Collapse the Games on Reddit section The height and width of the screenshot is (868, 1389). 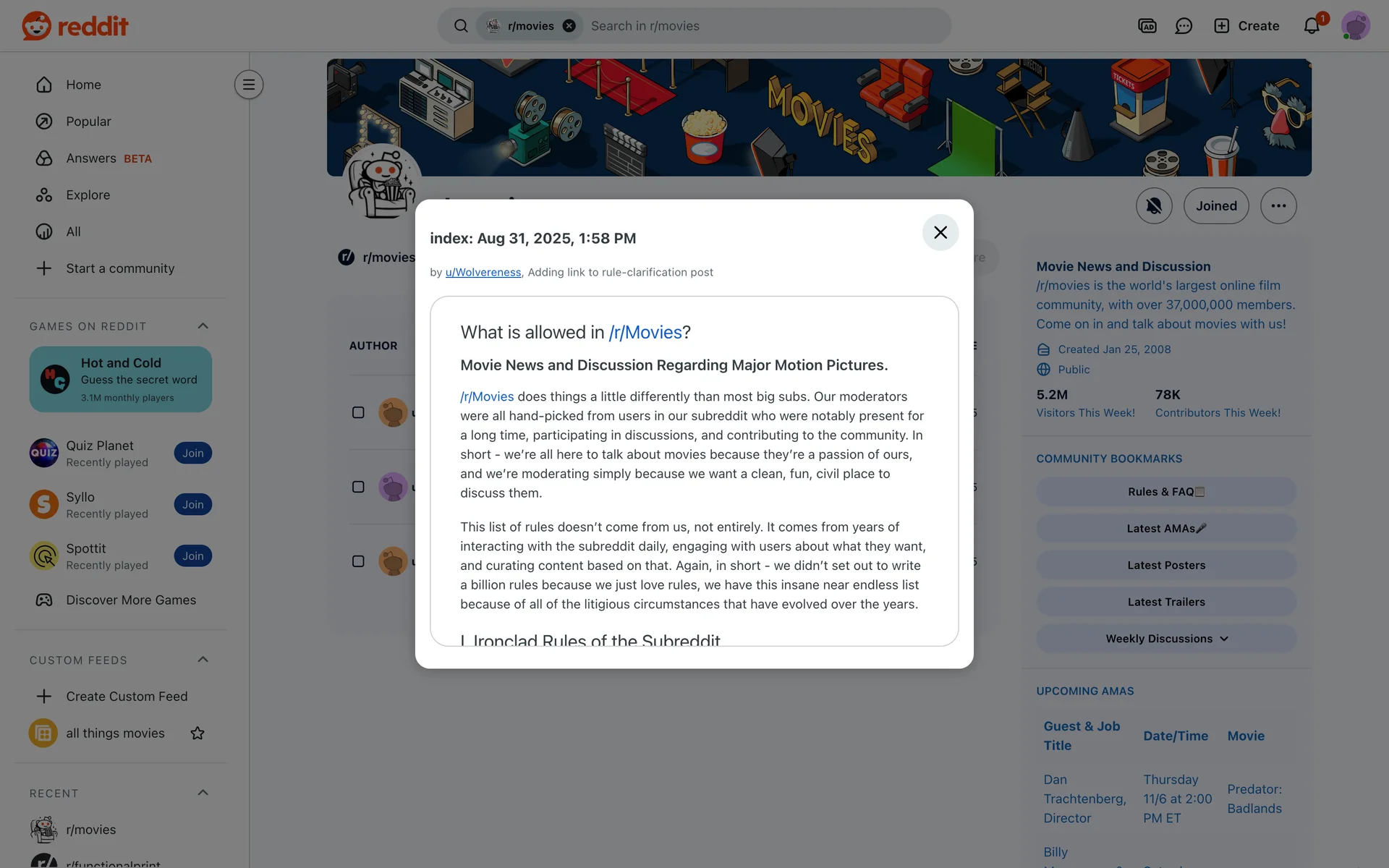tap(203, 326)
